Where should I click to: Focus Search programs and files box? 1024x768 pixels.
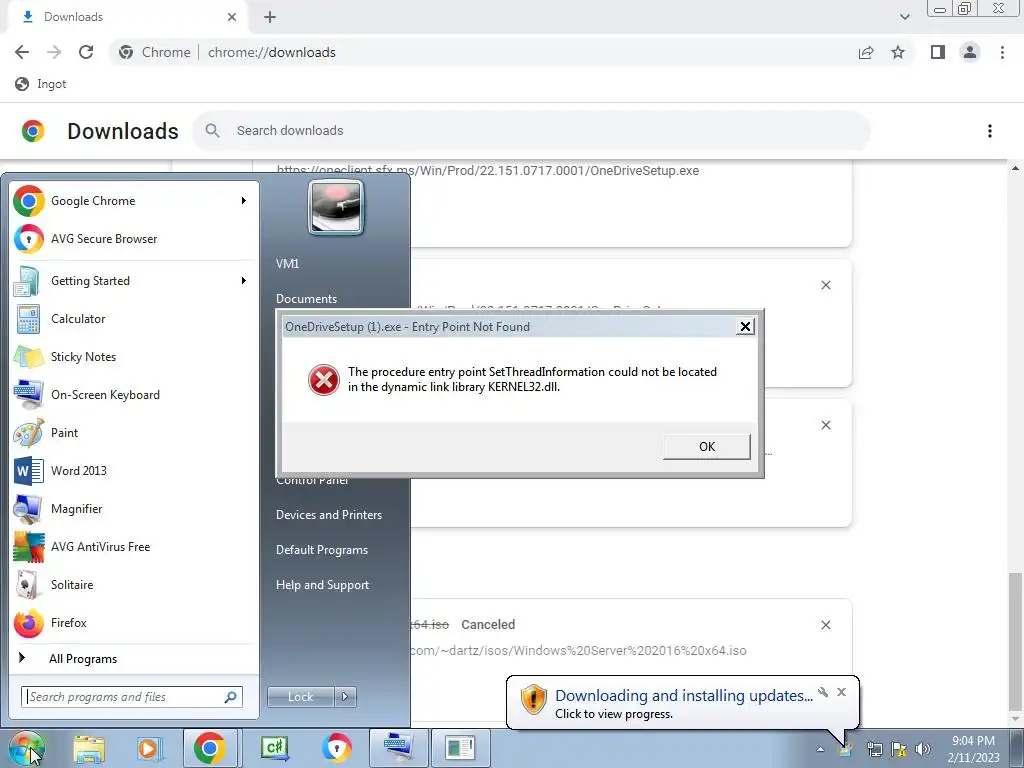(x=132, y=697)
